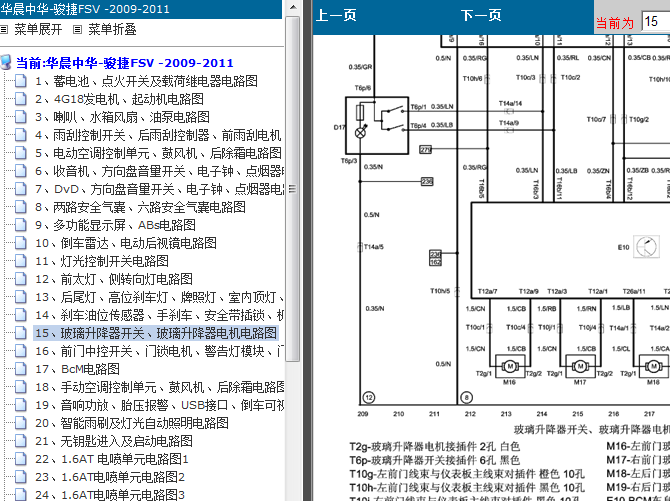Open 2、4G18发电机、起动机电路图
670x501 pixels.
[x=119, y=99]
